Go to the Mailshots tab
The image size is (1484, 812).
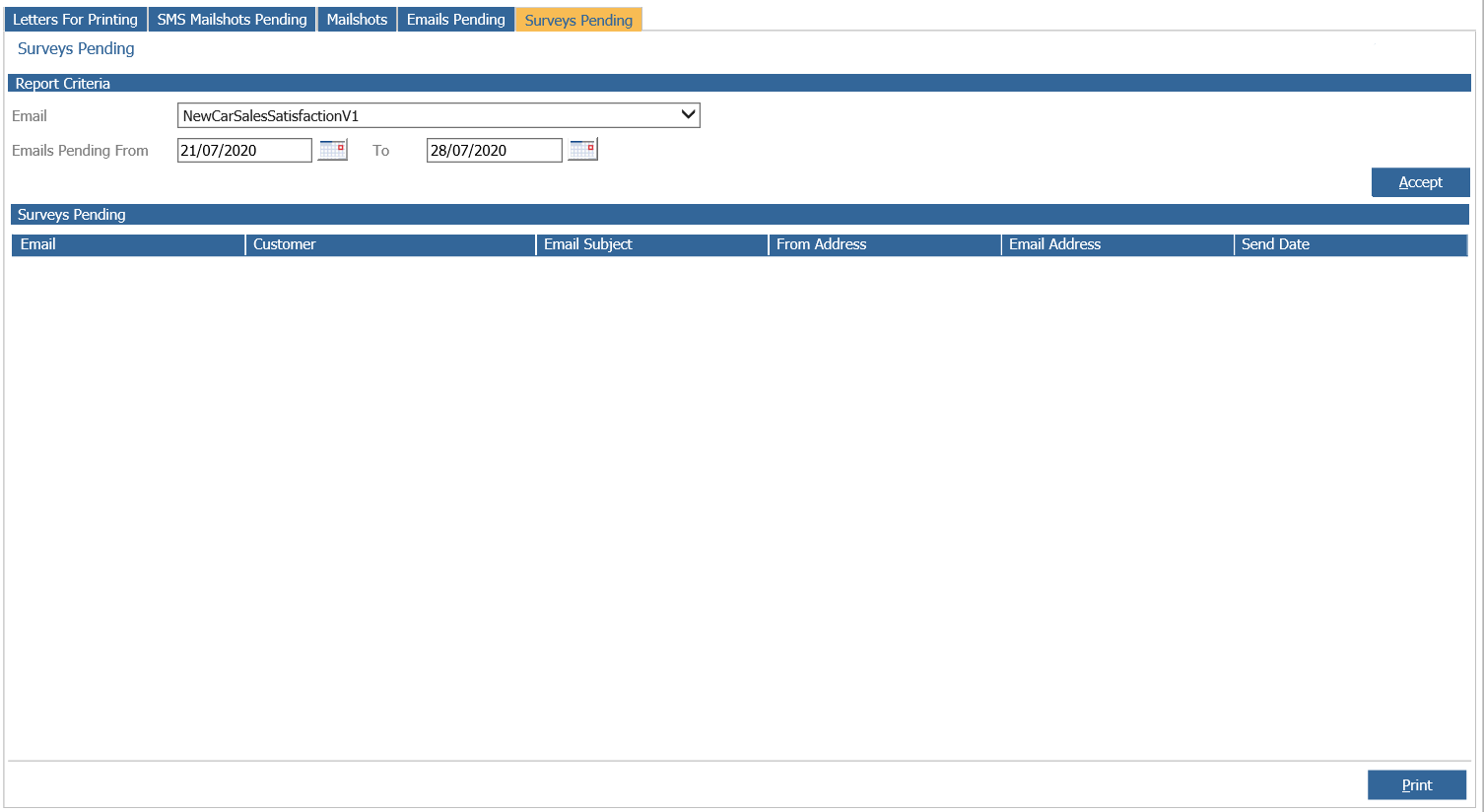tap(357, 20)
